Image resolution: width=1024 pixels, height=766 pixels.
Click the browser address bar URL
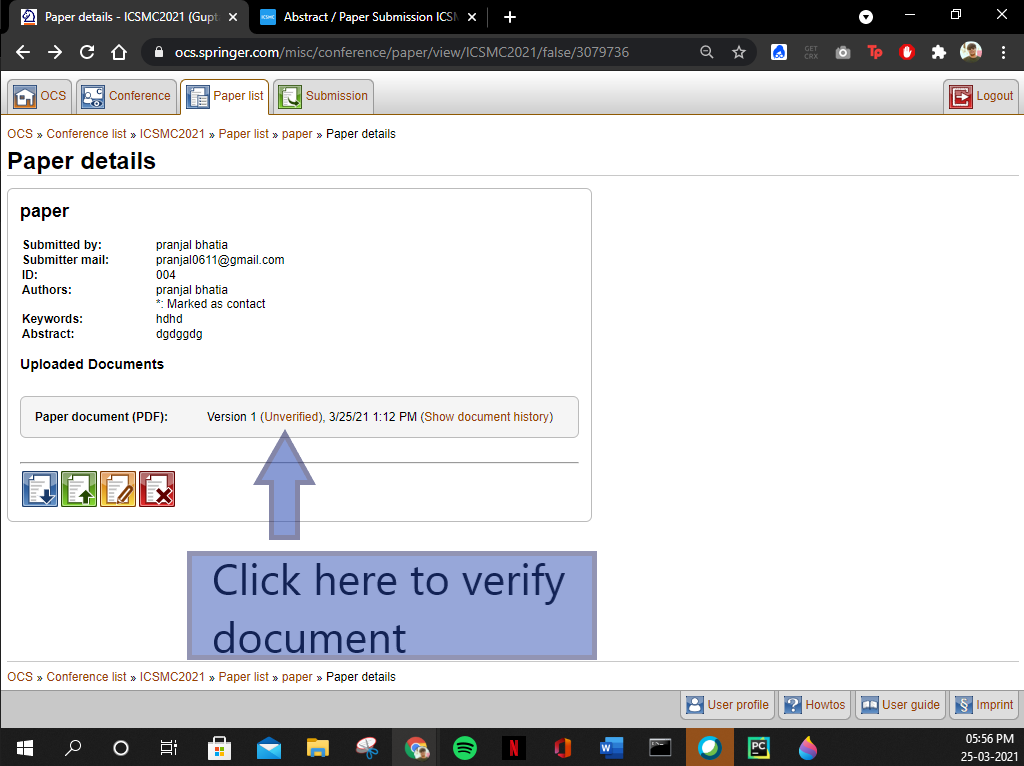[x=402, y=52]
